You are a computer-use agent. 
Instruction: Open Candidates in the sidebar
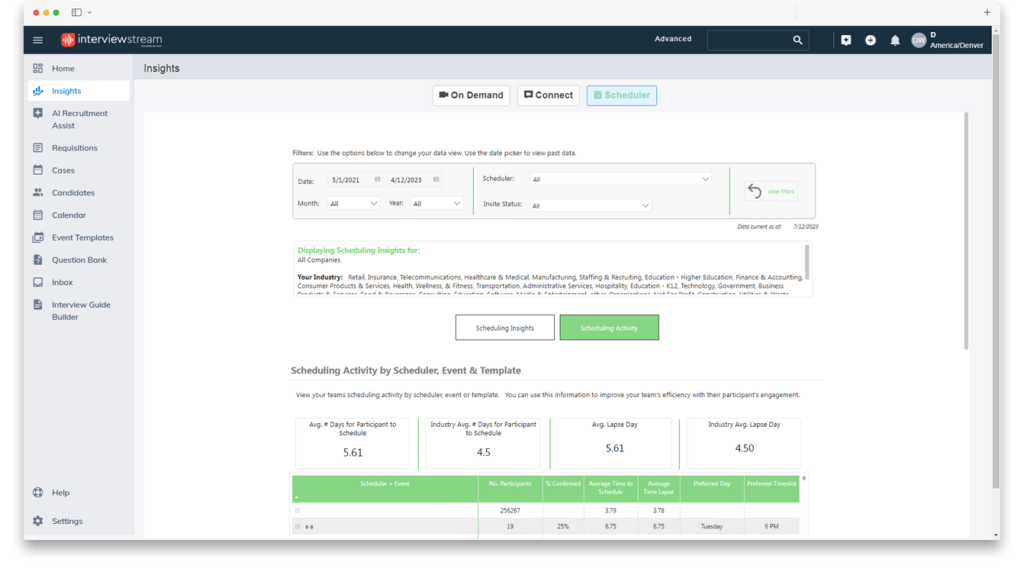[x=73, y=193]
